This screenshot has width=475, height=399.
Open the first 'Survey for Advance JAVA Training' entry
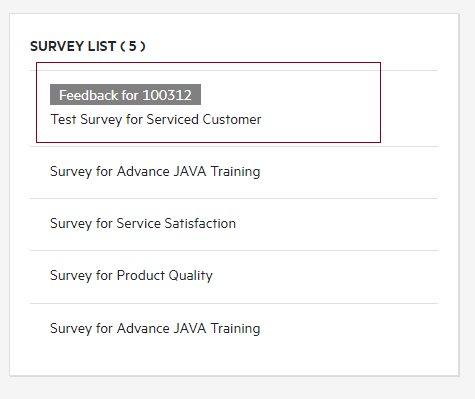pos(155,172)
